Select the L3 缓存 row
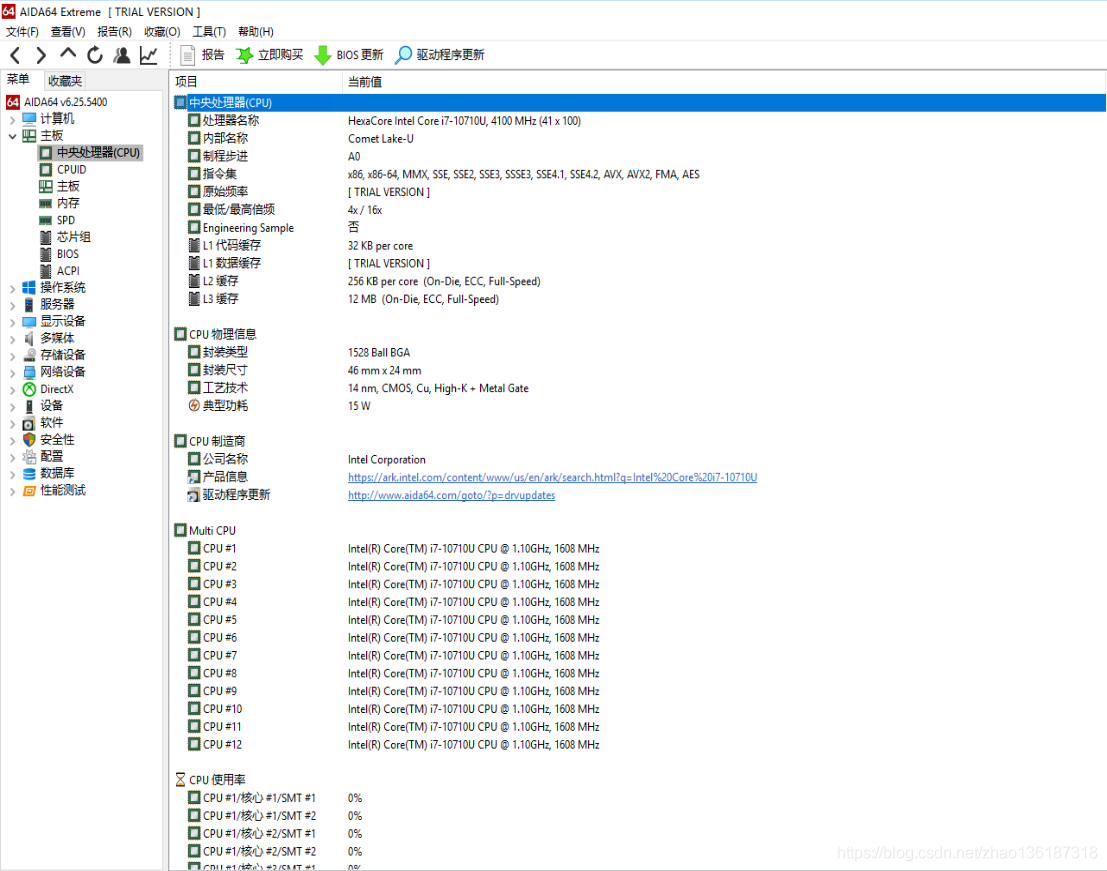Viewport: 1107px width, 871px height. click(x=640, y=299)
